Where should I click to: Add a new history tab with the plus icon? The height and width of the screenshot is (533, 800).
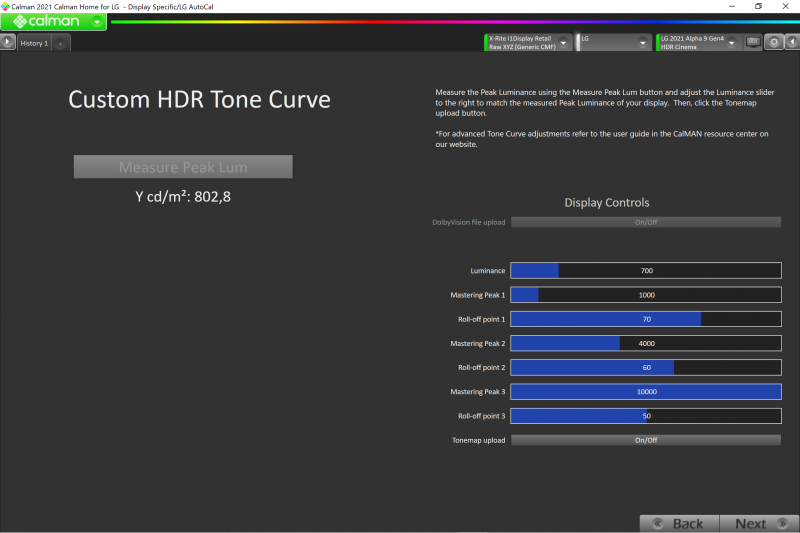pos(60,44)
